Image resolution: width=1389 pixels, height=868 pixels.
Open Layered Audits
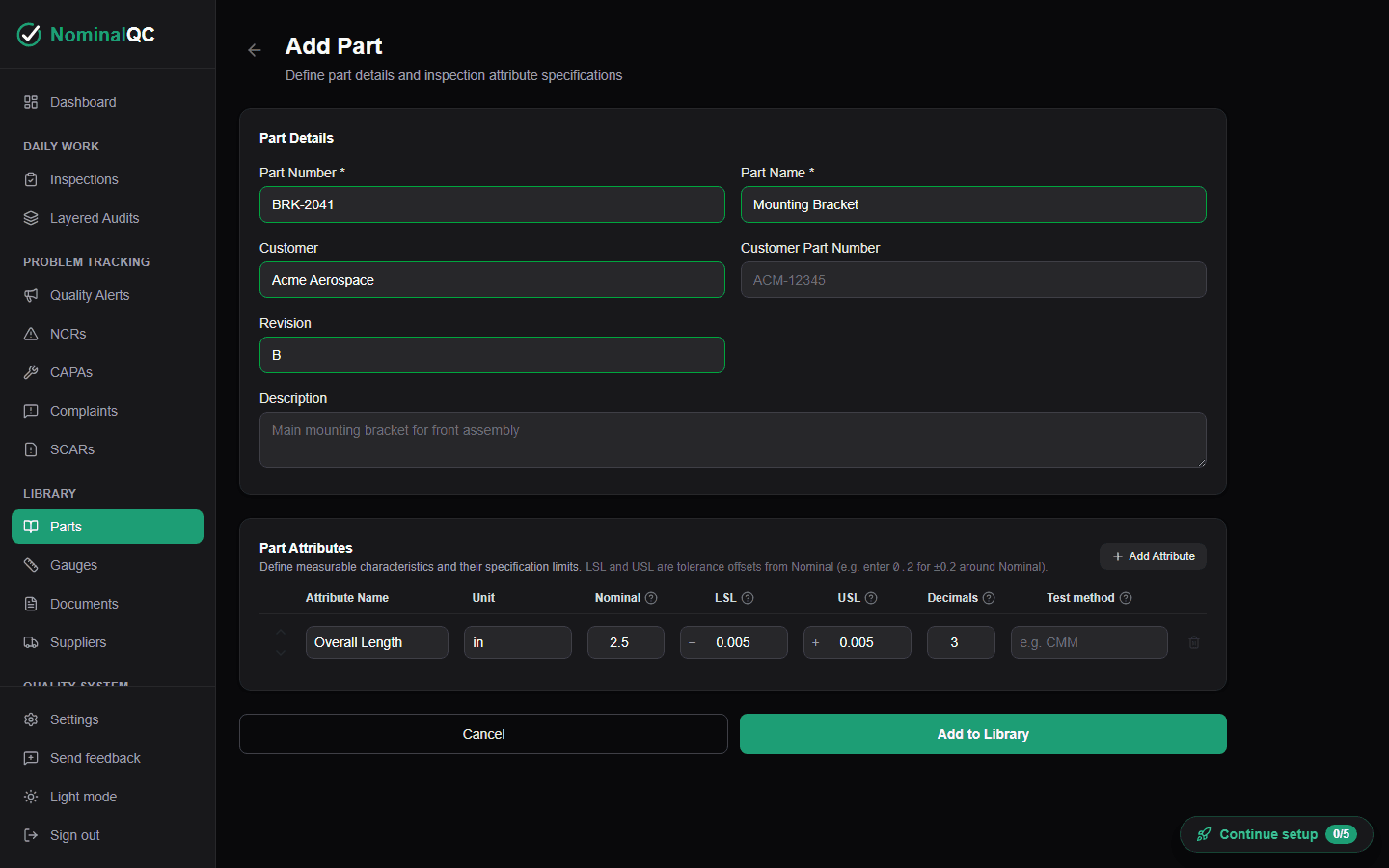click(107, 218)
